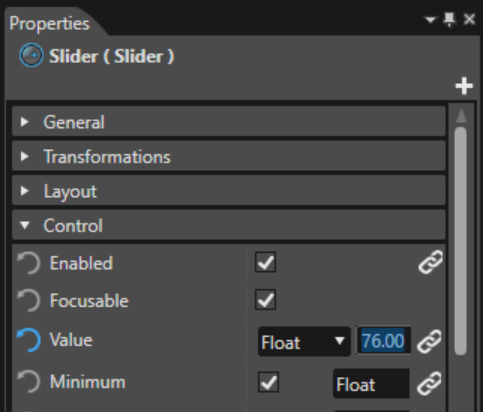Uncheck the Enabled checkbox
The image size is (483, 412).
(265, 262)
